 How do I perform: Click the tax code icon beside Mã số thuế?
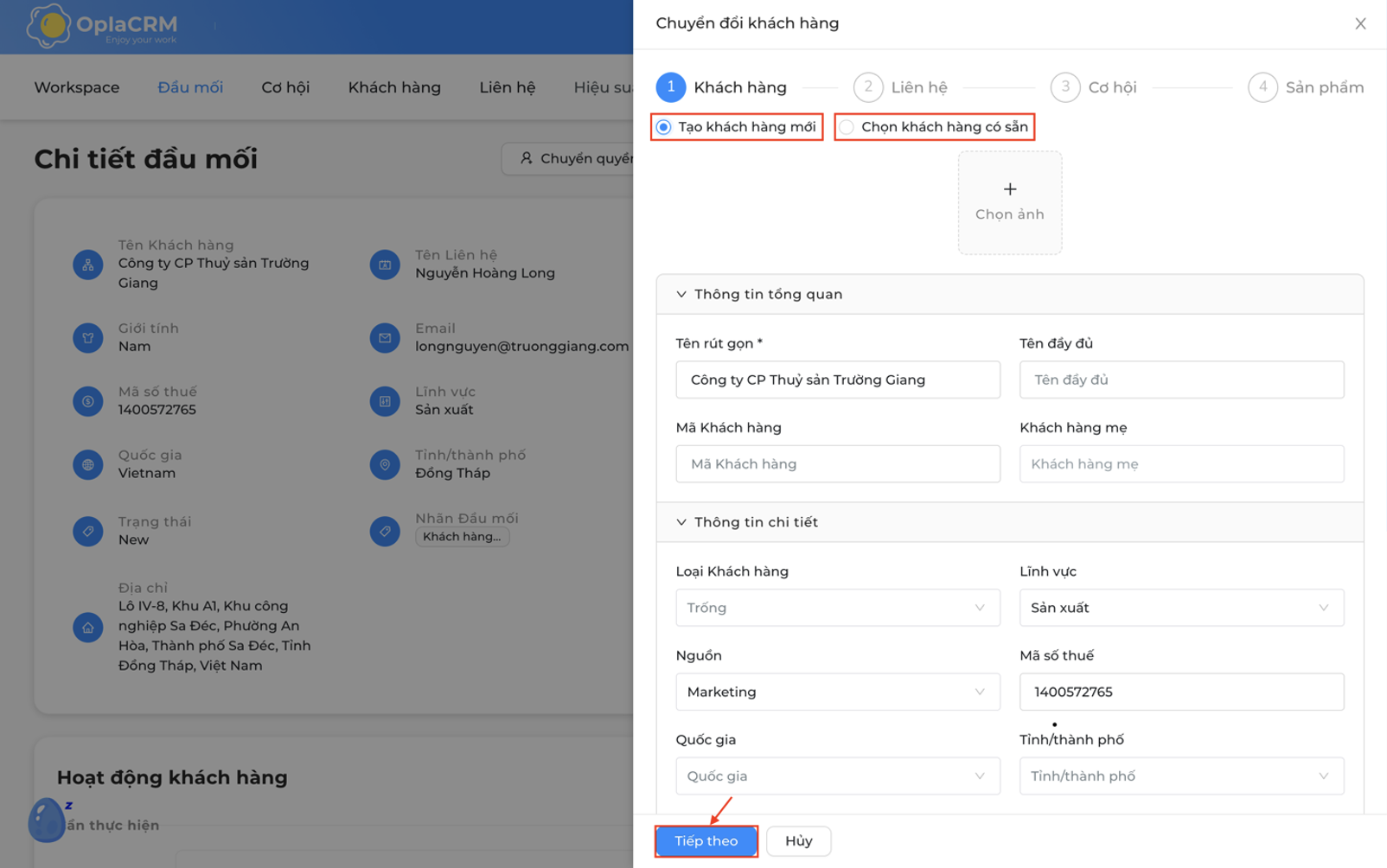tap(88, 401)
